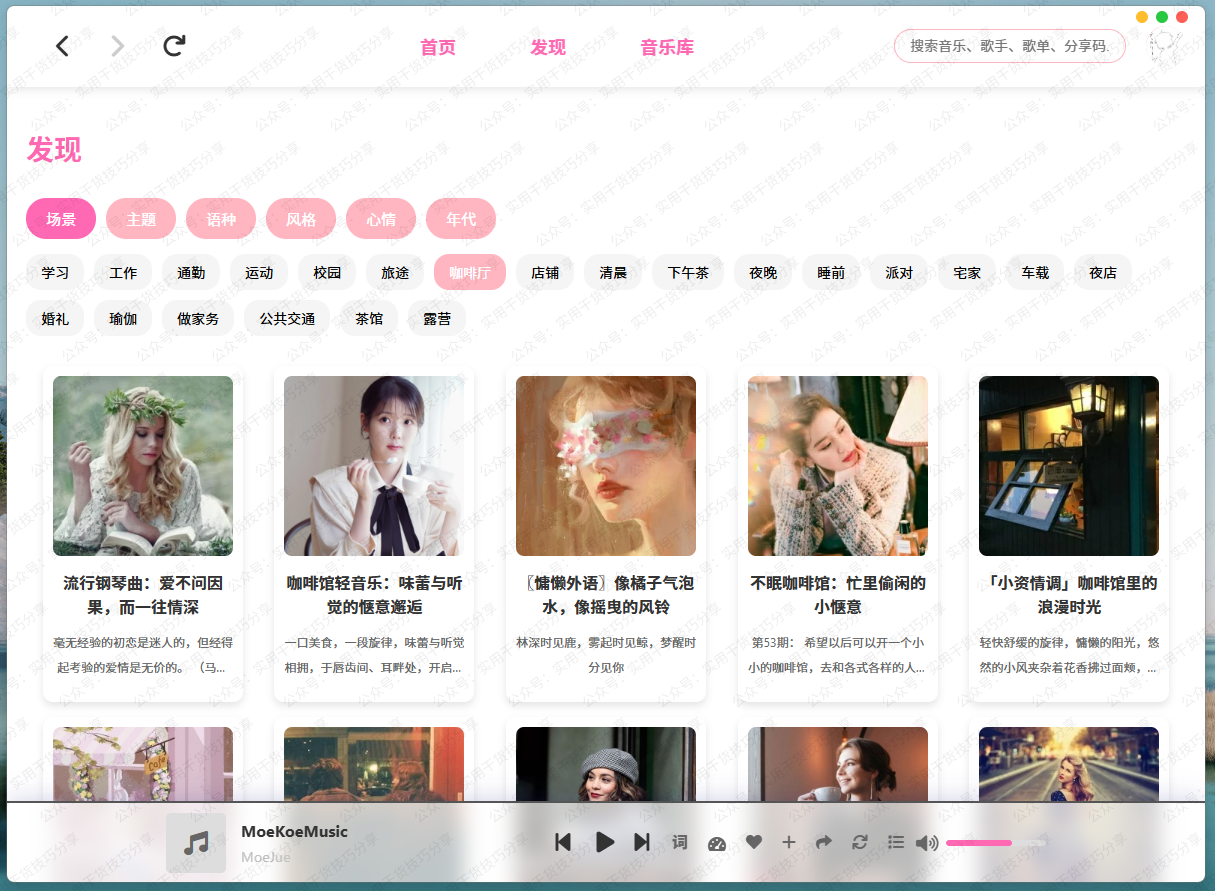Open the play queue list icon
This screenshot has height=891, width=1215.
(x=896, y=842)
